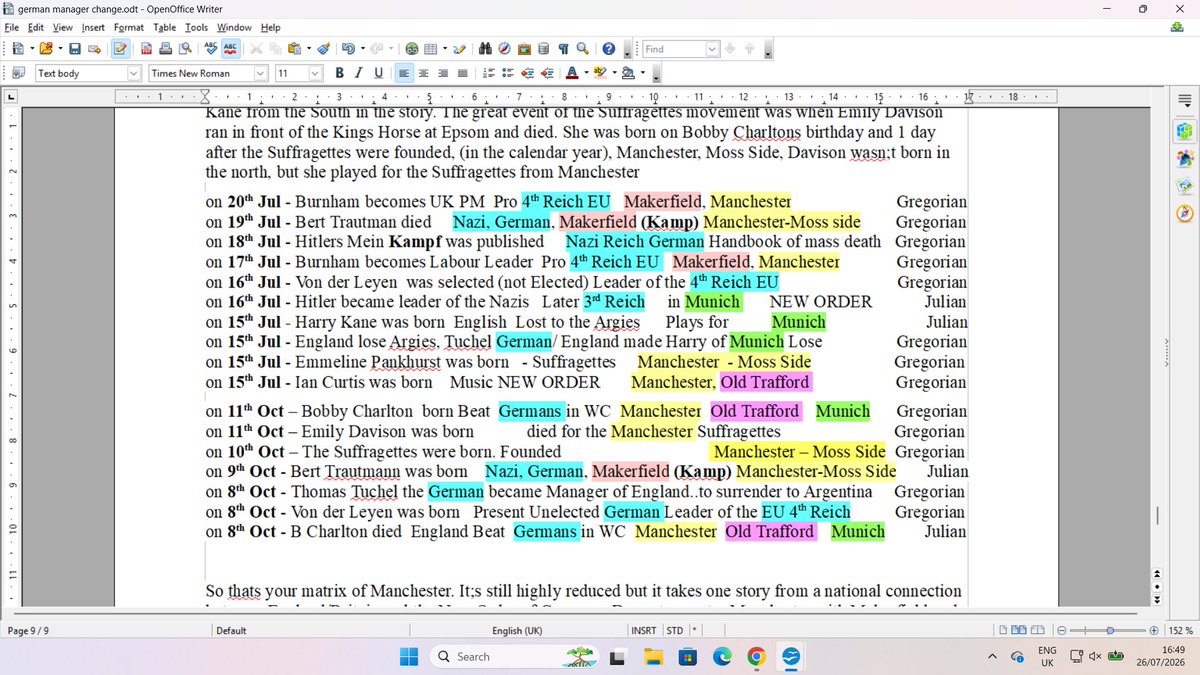Insert a table with the Table icon
The width and height of the screenshot is (1200, 675).
tap(430, 48)
